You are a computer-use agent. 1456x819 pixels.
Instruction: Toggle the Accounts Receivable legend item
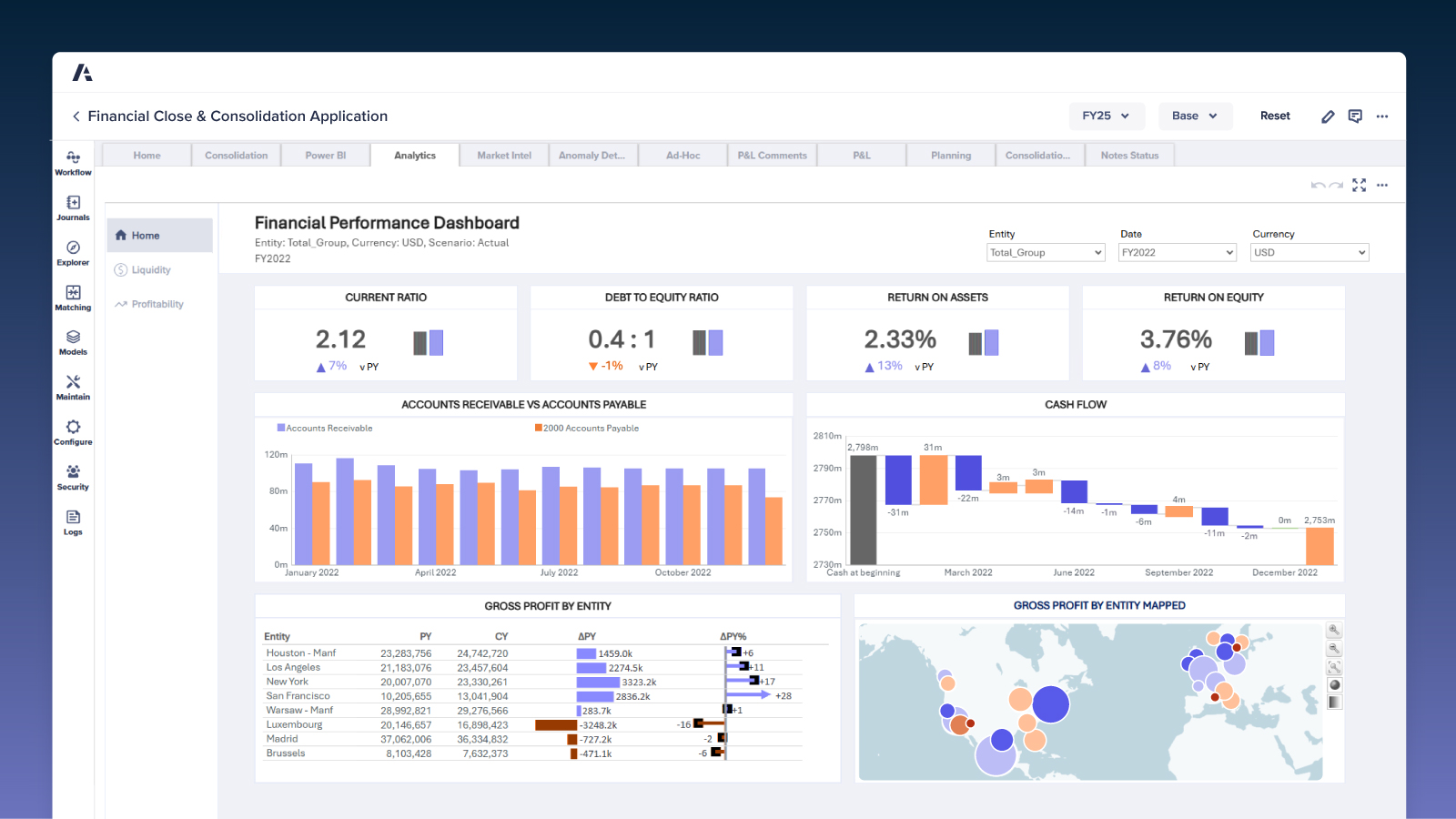(325, 429)
